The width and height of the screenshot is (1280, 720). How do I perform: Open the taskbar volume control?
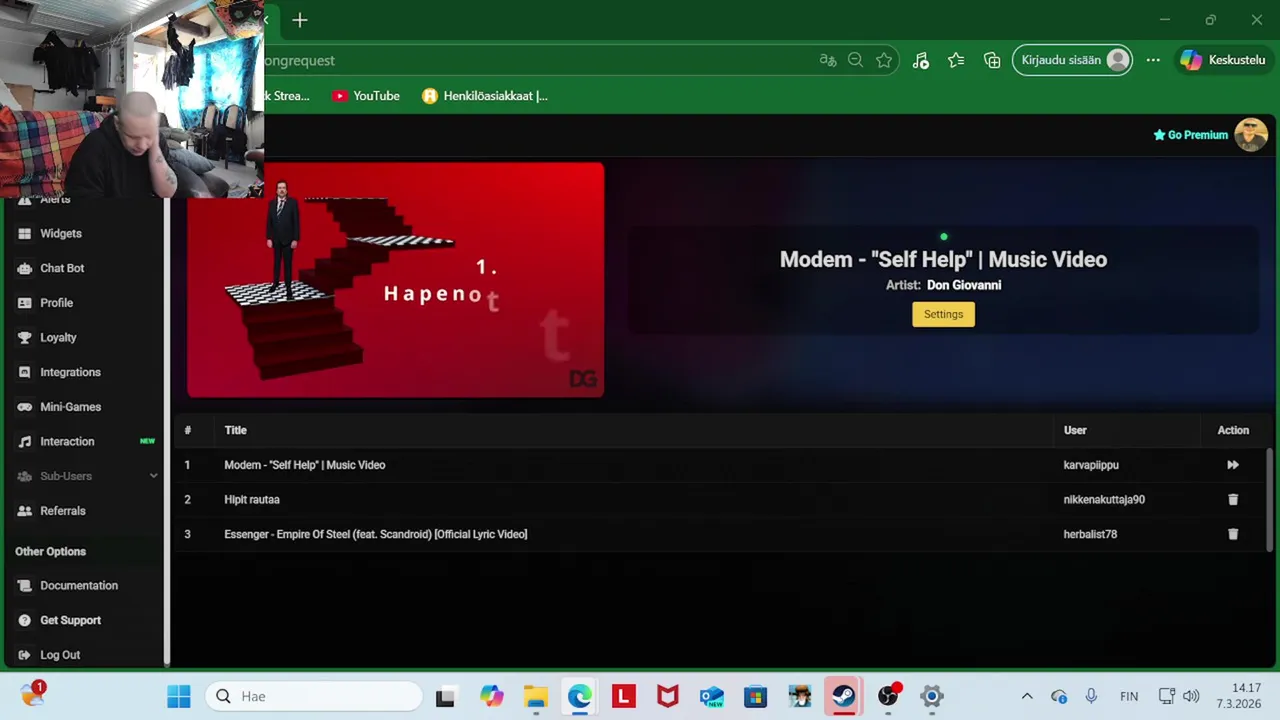coord(1191,696)
